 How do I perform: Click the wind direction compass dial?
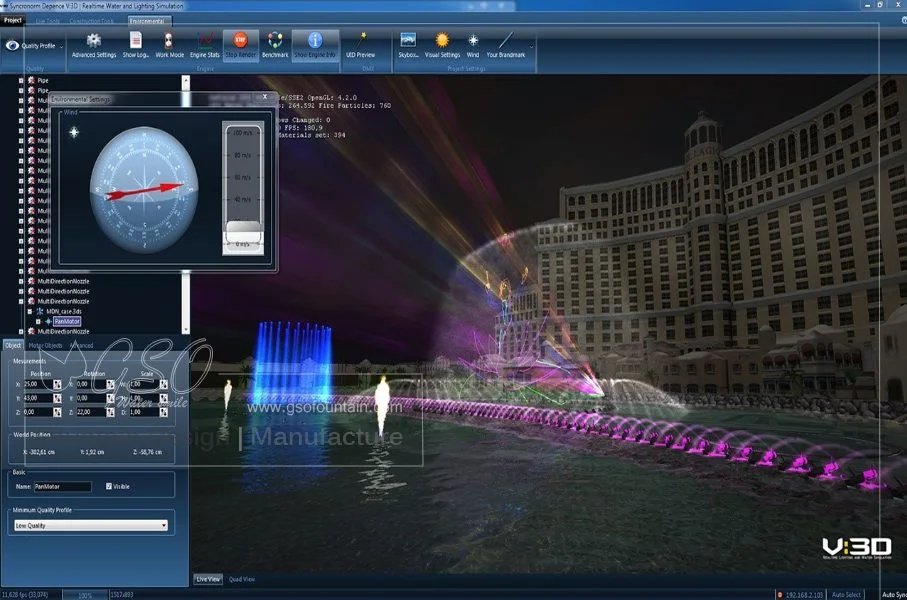pyautogui.click(x=144, y=190)
